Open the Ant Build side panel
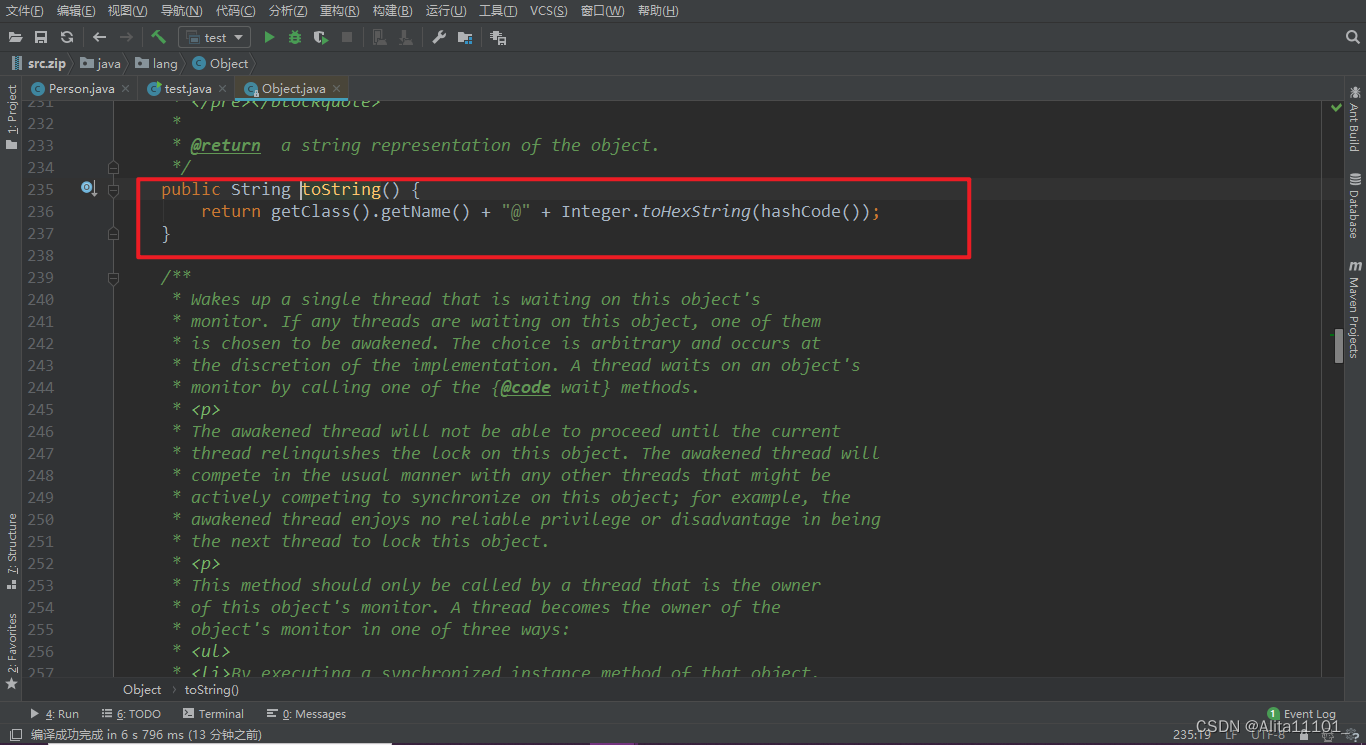This screenshot has height=745, width=1366. [1354, 119]
